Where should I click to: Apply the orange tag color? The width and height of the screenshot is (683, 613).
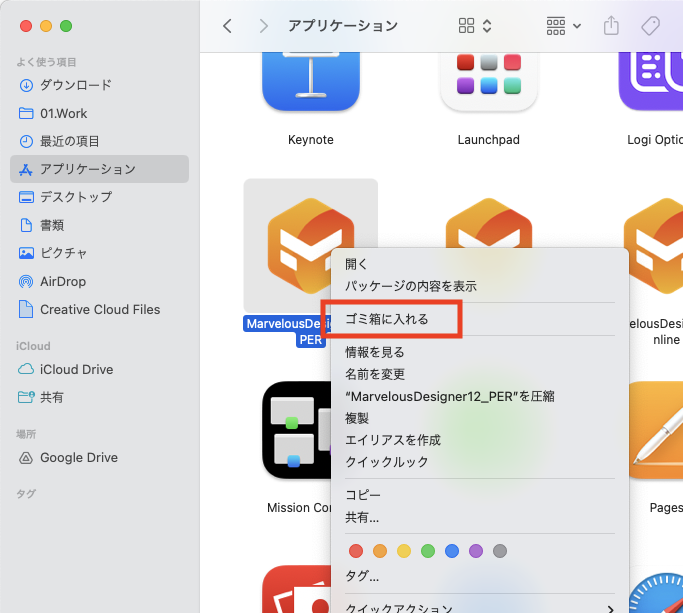point(380,551)
